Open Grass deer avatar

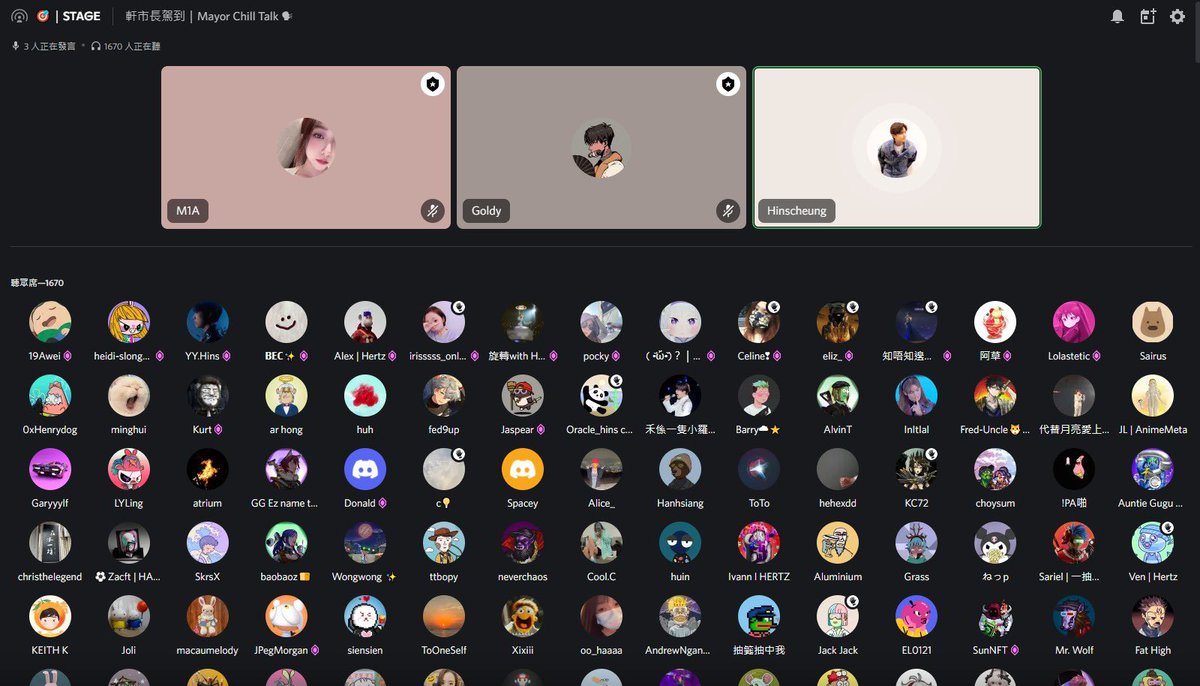point(917,543)
